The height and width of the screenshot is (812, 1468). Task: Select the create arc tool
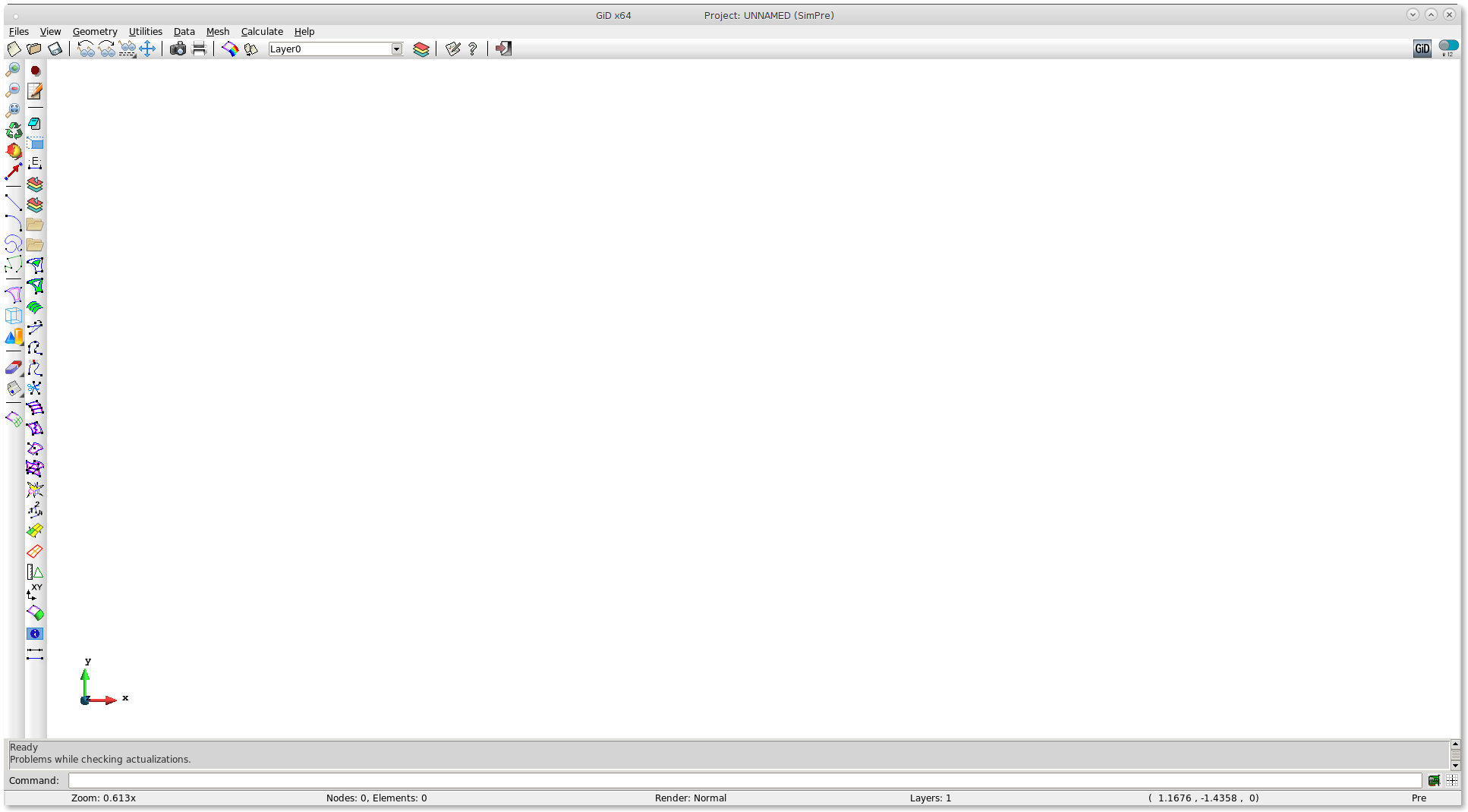click(13, 222)
